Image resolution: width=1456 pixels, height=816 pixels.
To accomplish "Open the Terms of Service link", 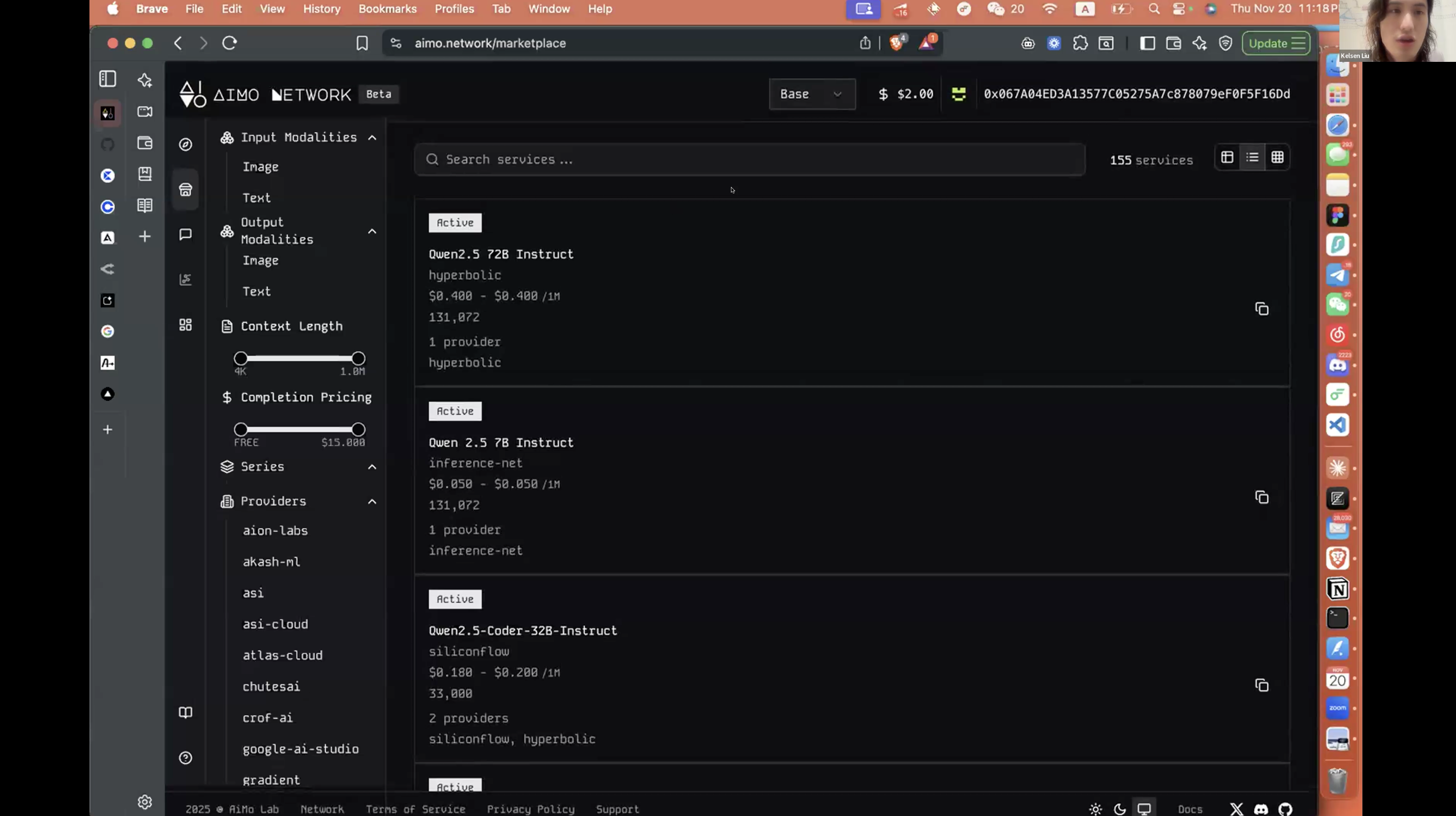I will click(x=415, y=809).
